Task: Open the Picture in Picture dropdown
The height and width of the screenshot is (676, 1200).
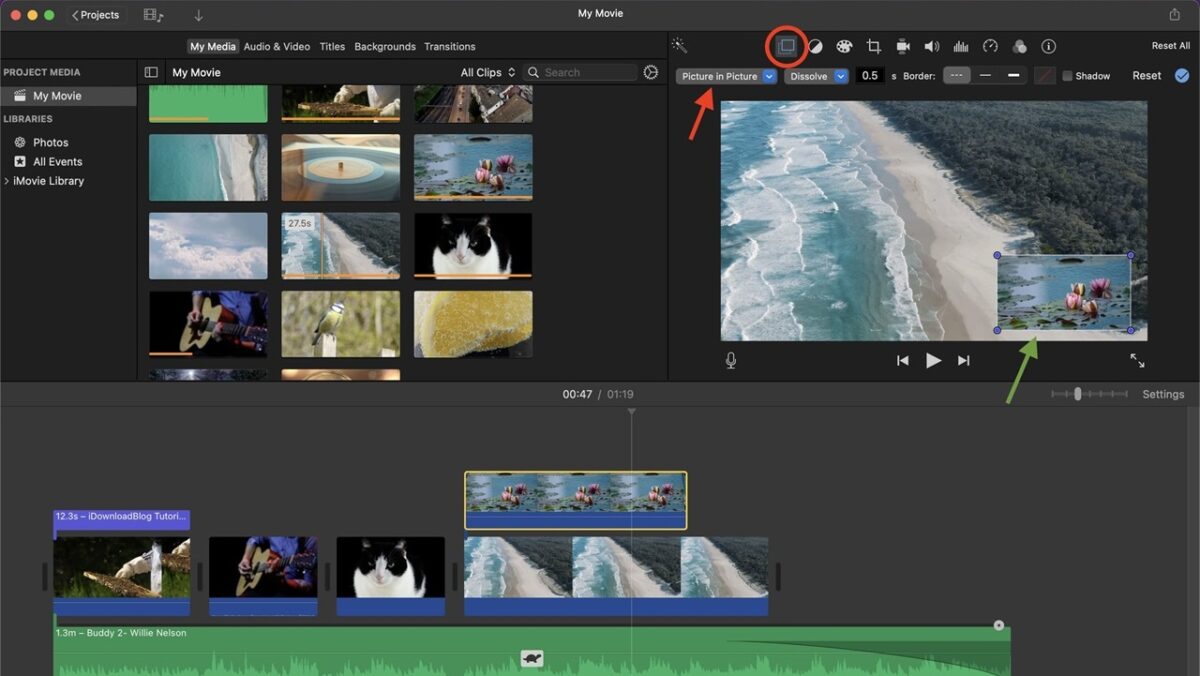Action: (726, 76)
